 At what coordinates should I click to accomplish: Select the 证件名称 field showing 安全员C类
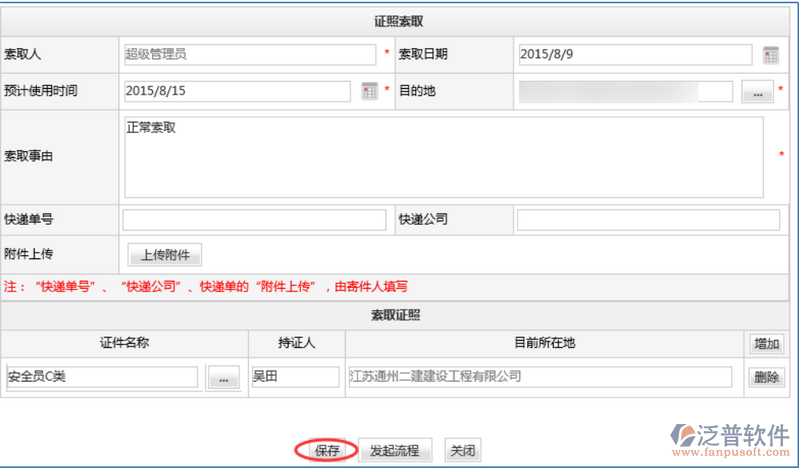click(x=102, y=377)
